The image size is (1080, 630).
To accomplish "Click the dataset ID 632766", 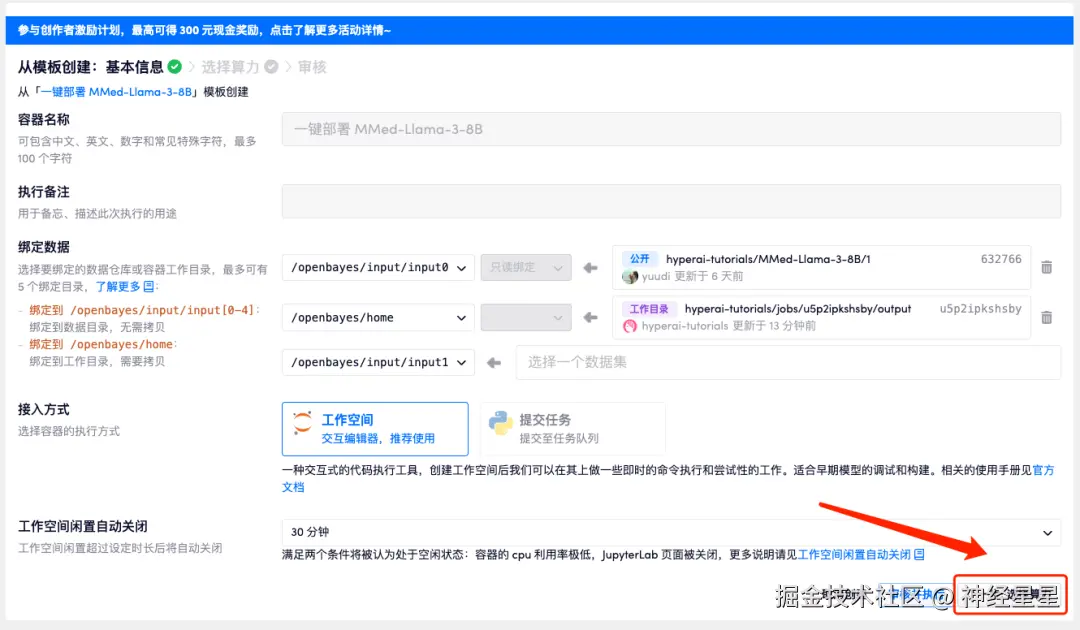I will pyautogui.click(x=1001, y=259).
